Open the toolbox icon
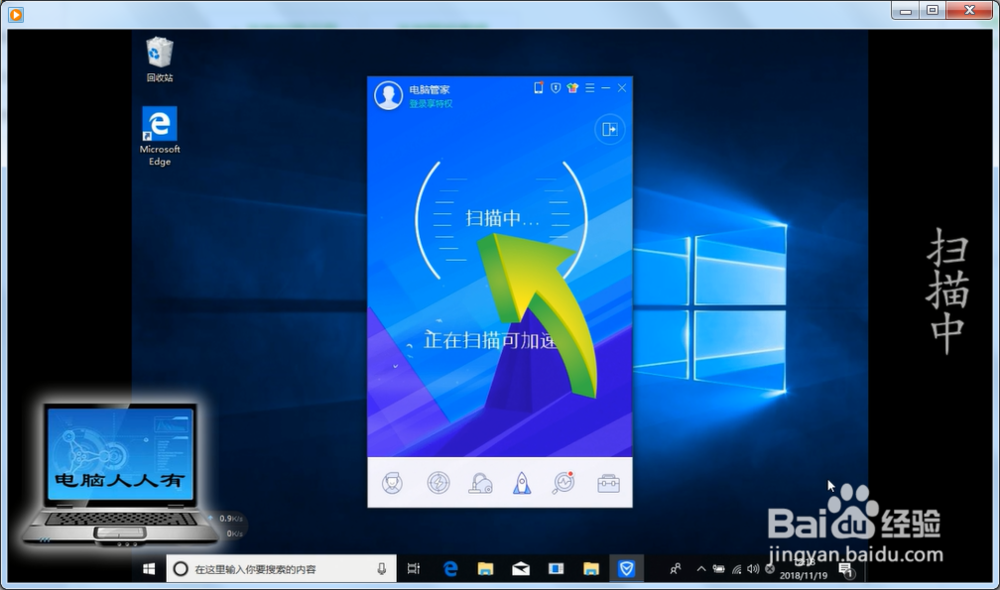 608,483
